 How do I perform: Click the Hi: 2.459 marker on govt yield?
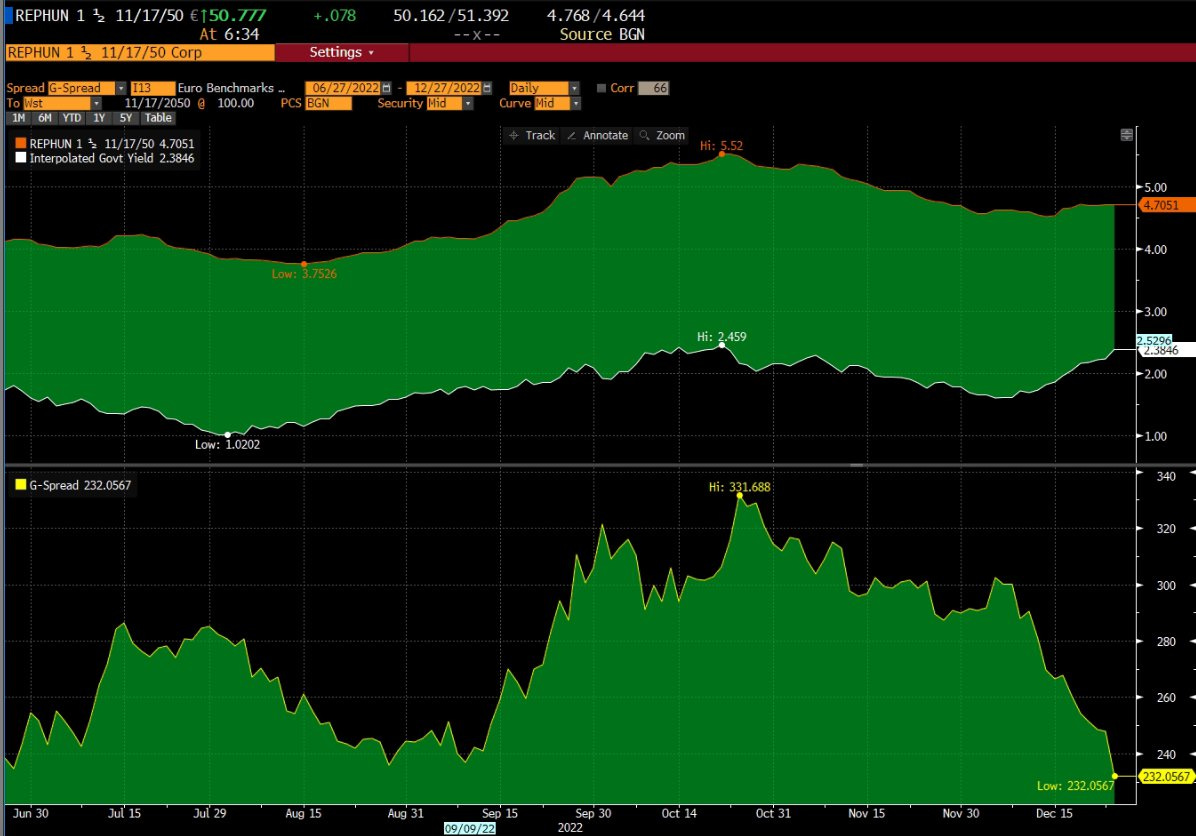[x=722, y=345]
